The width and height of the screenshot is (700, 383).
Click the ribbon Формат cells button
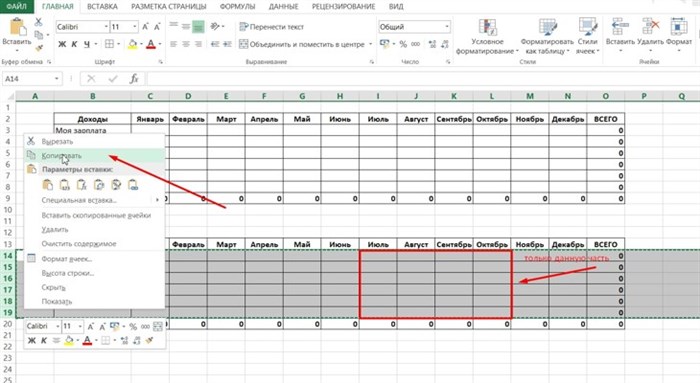[679, 36]
